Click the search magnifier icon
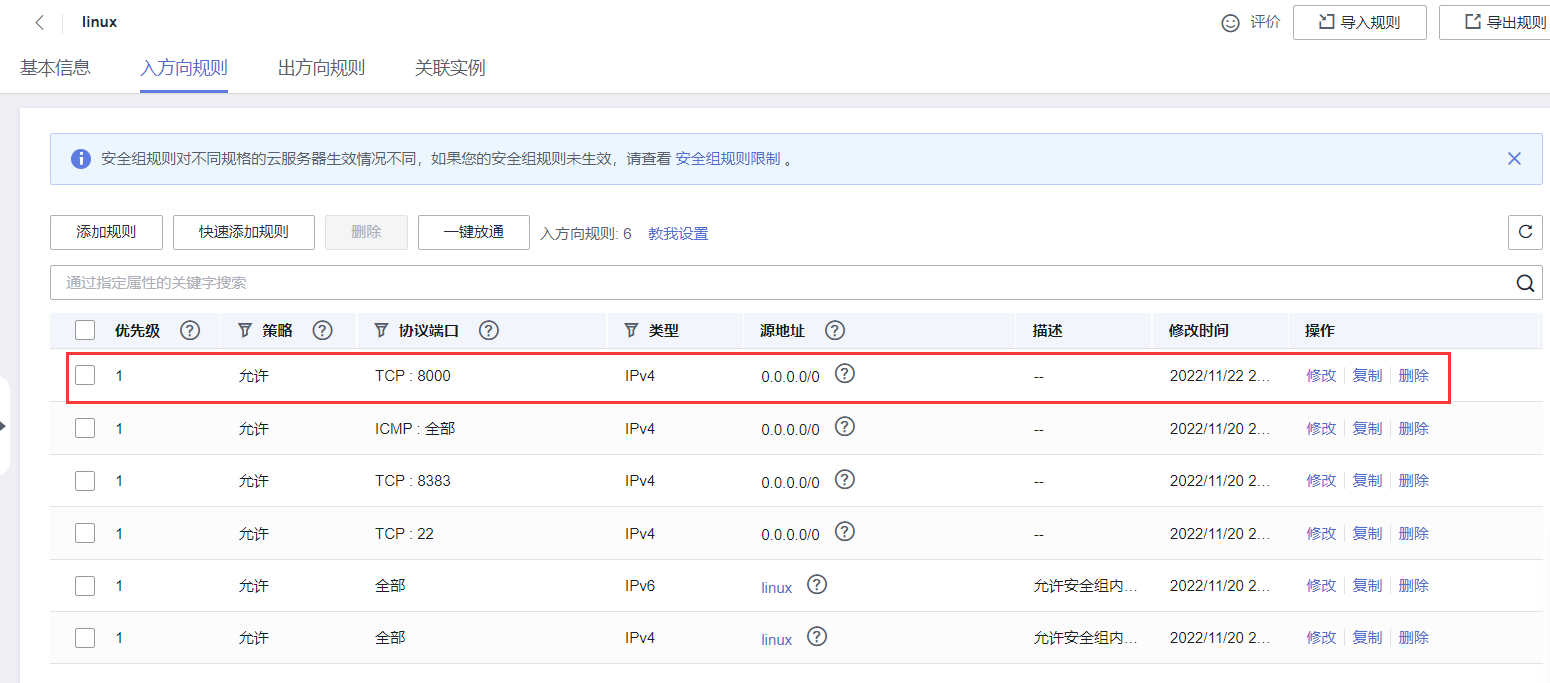 click(1525, 283)
